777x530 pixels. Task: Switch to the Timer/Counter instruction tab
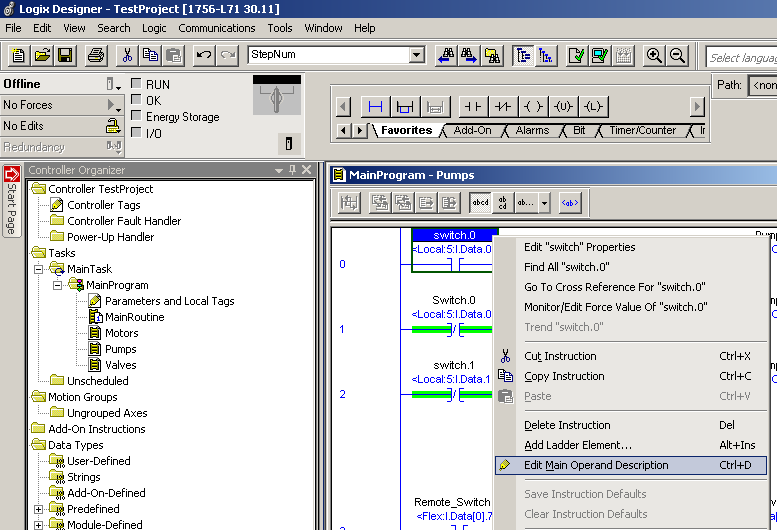tap(642, 130)
